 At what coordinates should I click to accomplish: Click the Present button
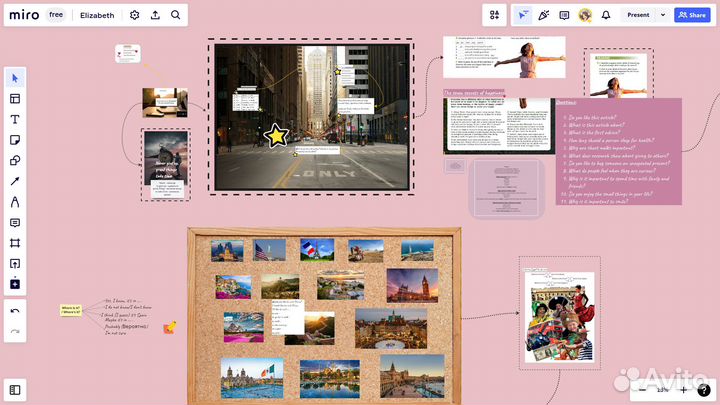pyautogui.click(x=638, y=15)
